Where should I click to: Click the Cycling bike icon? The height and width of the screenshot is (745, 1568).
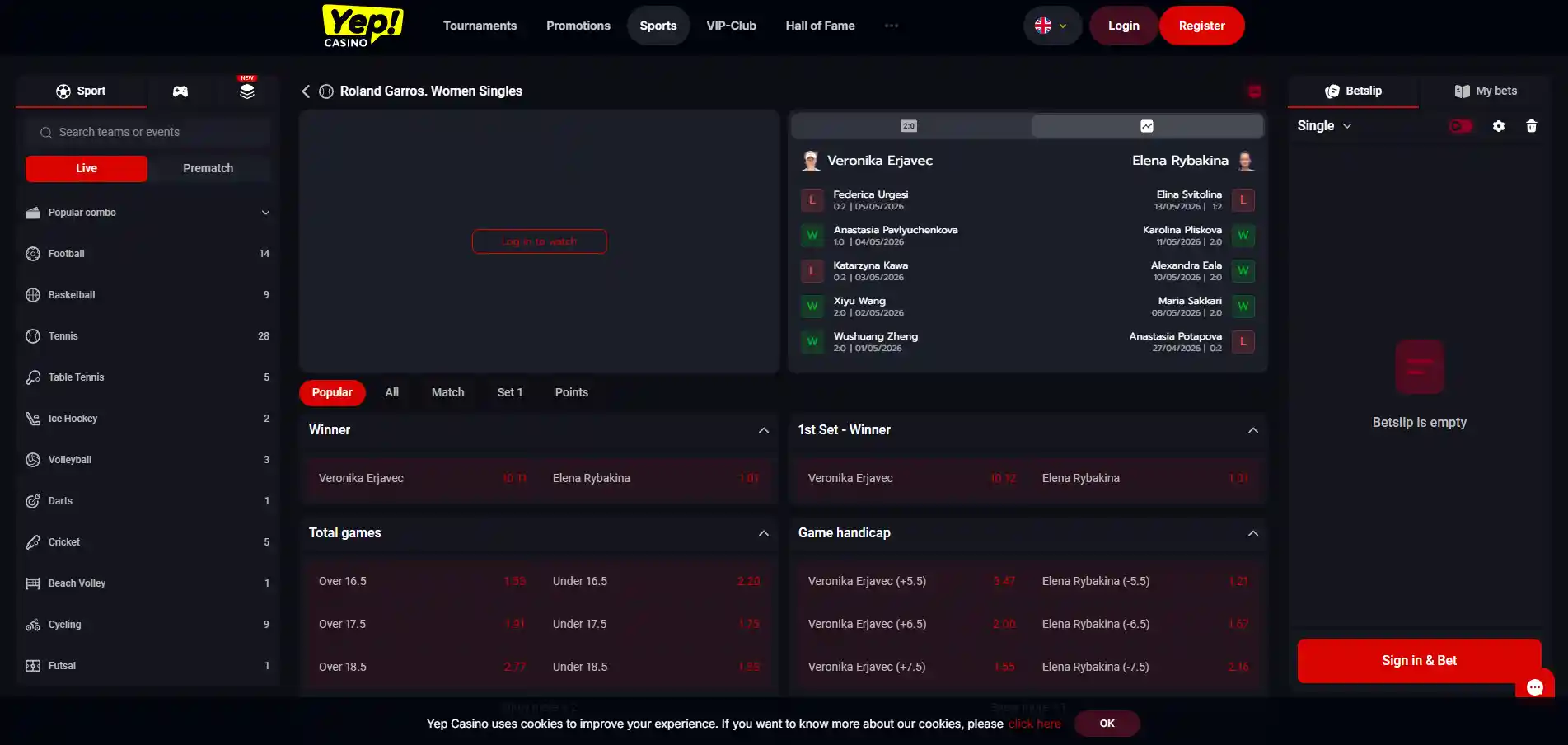(x=33, y=625)
